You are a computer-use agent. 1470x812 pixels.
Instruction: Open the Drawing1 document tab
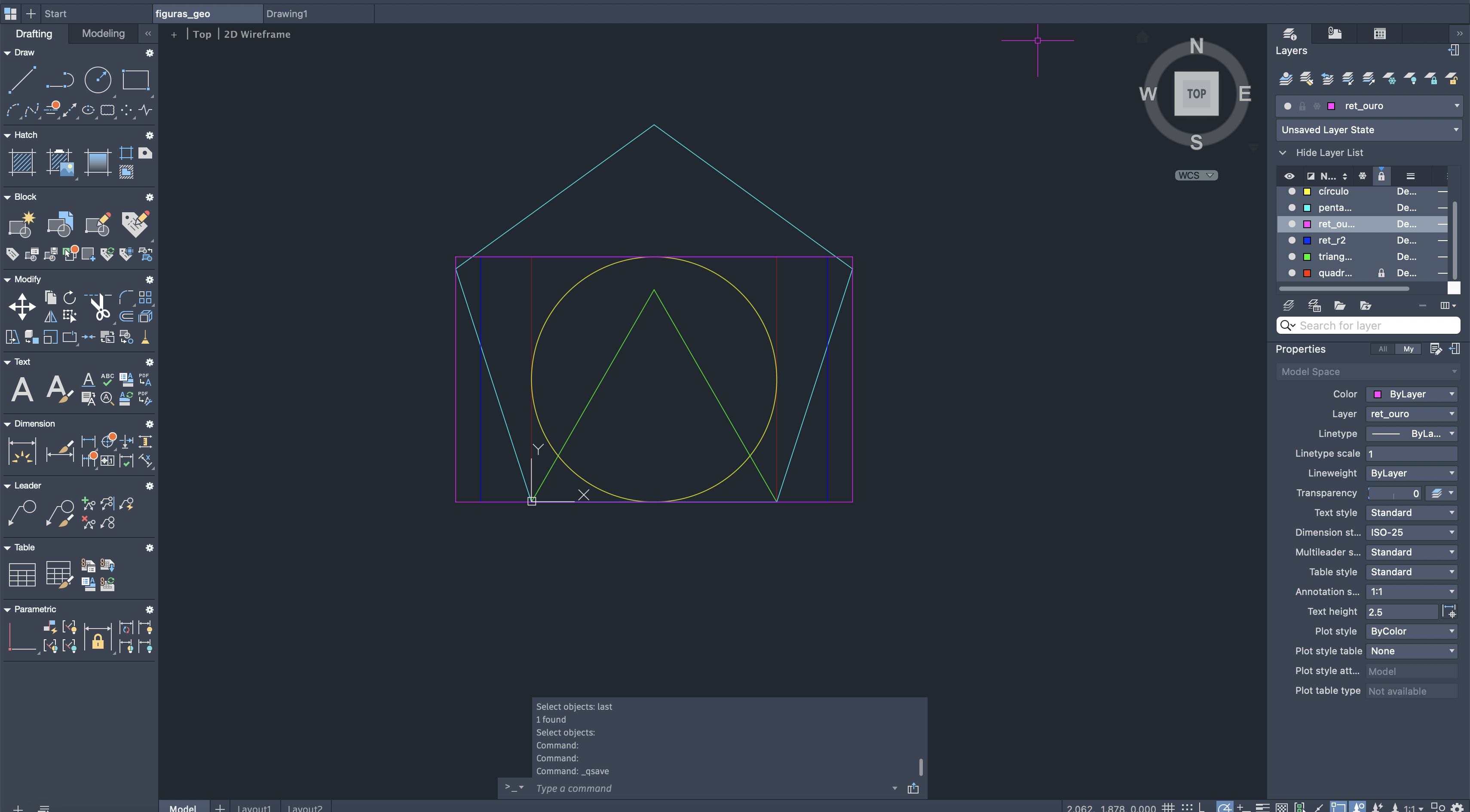(x=287, y=14)
